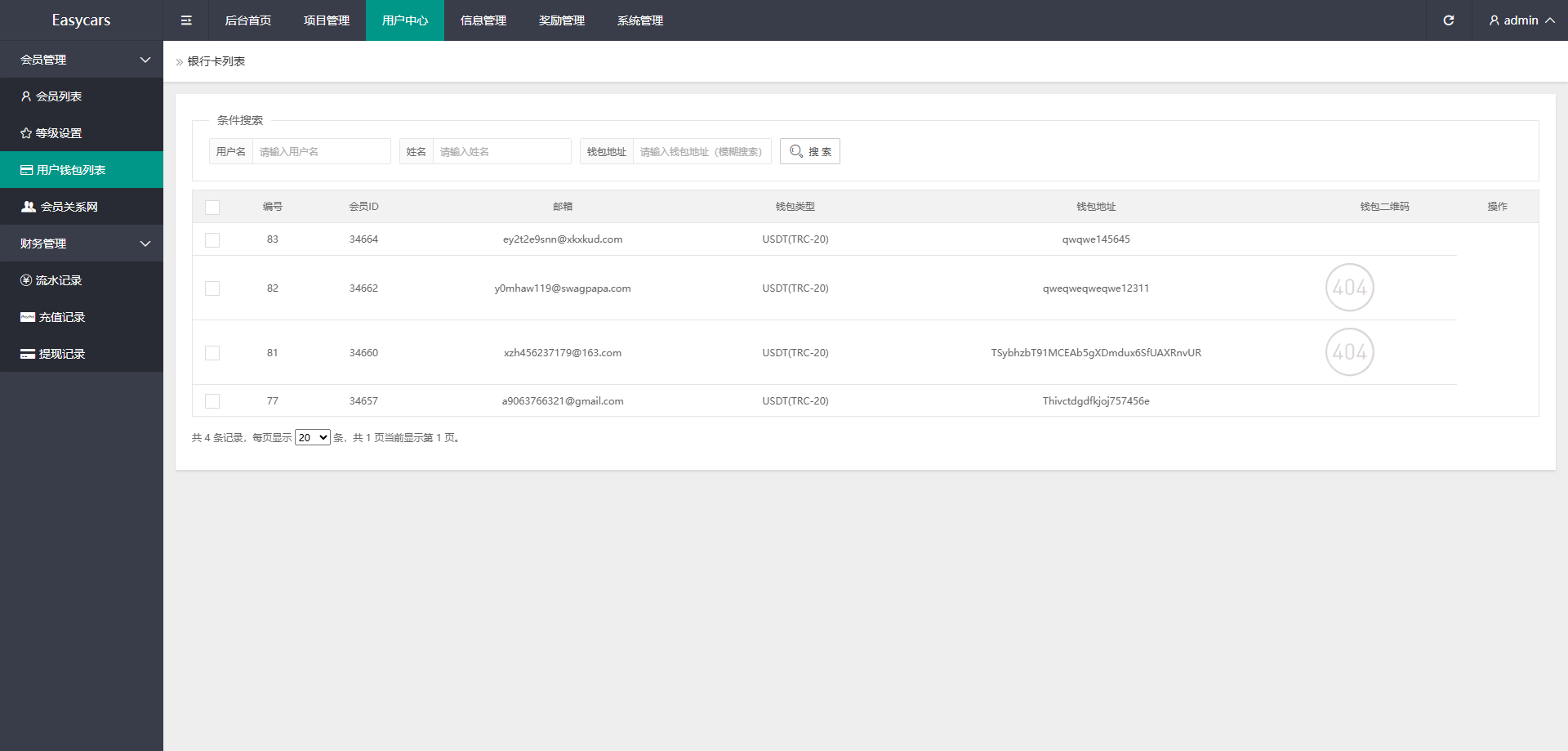Screen dimensions: 1568x751
Task: Check the checkbox for row 83
Action: tap(212, 240)
